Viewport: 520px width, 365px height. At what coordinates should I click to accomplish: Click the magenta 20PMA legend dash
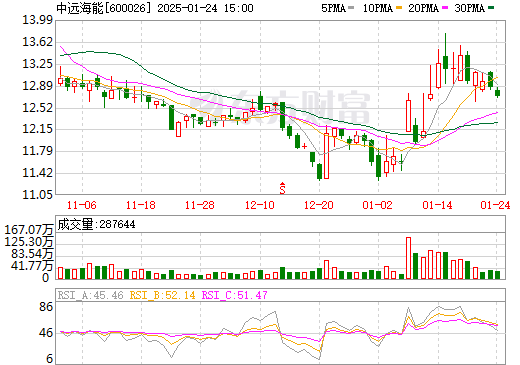[445, 8]
